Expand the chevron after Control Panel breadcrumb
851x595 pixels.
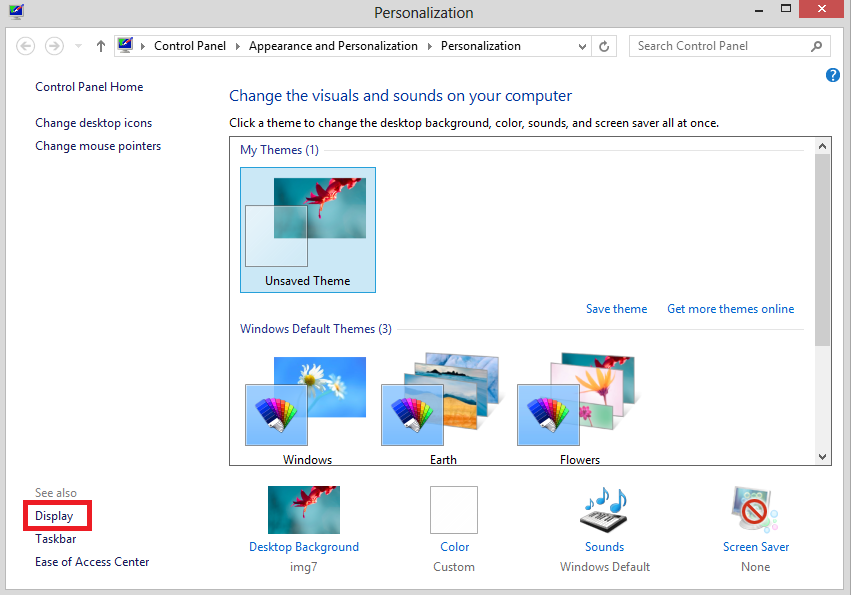[x=238, y=46]
